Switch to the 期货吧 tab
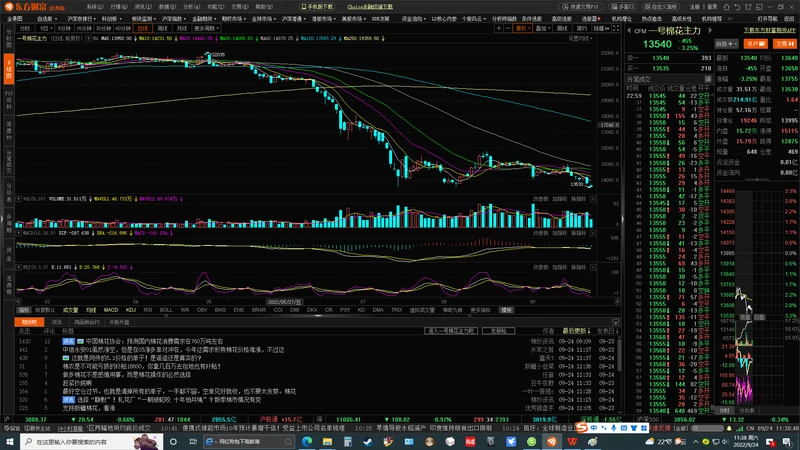Viewport: 800px width, 450px height. pos(29,322)
